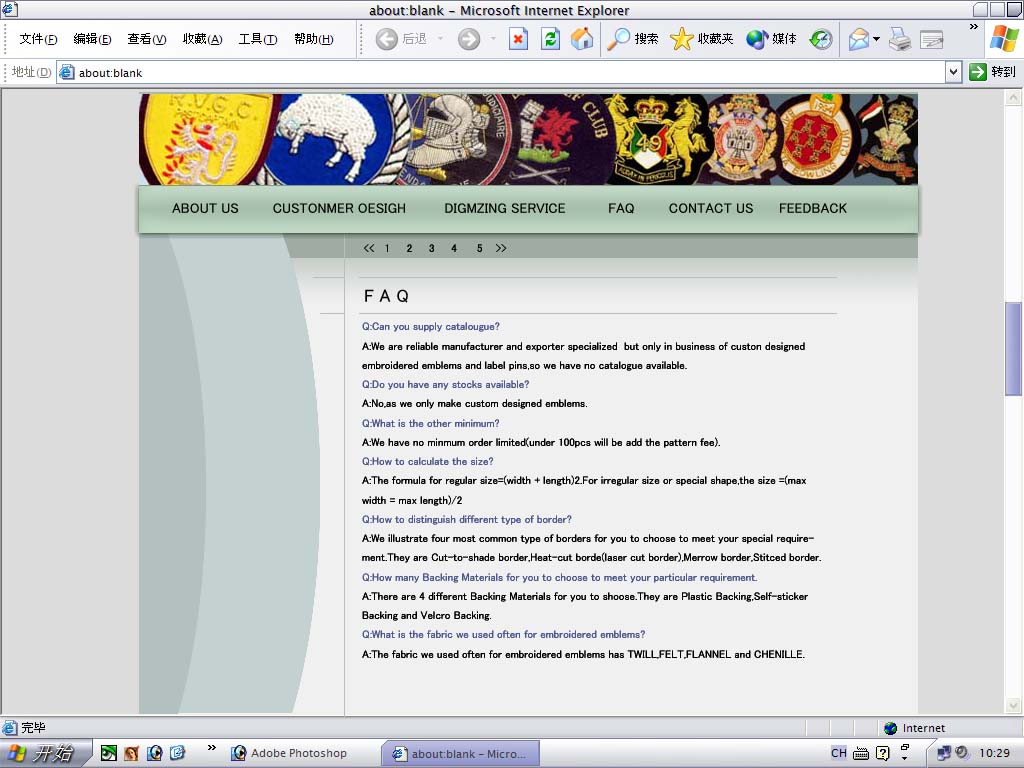Go to pagination page 3
The width and height of the screenshot is (1024, 768).
pyautogui.click(x=432, y=248)
